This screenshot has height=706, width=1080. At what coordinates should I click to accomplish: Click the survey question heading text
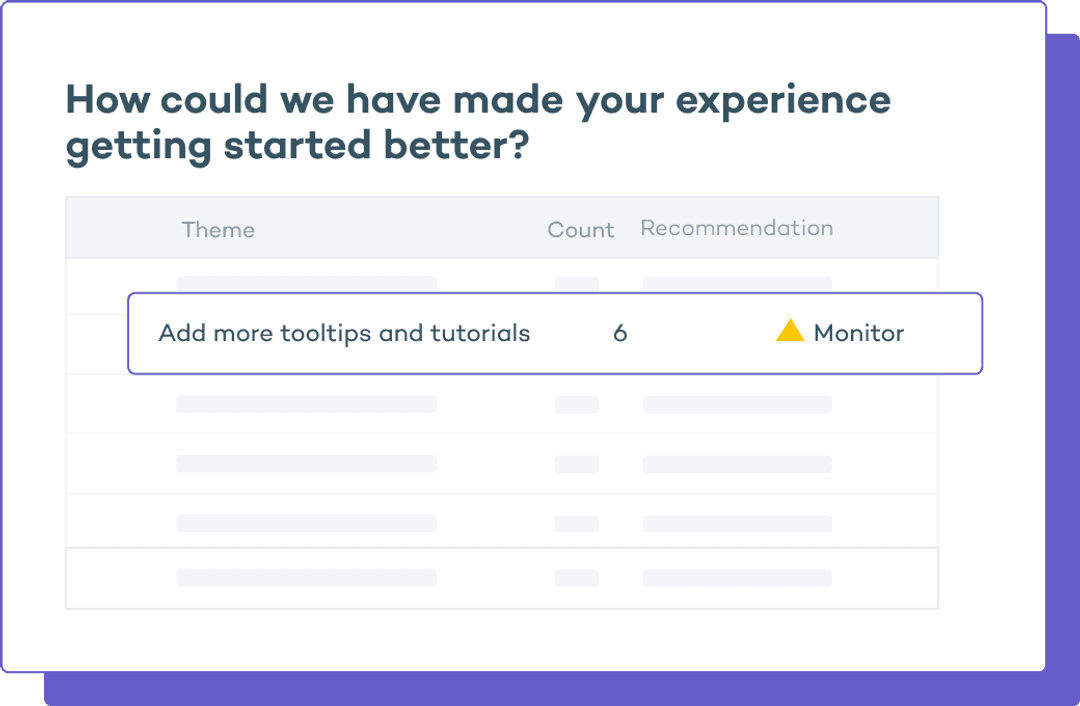(477, 123)
